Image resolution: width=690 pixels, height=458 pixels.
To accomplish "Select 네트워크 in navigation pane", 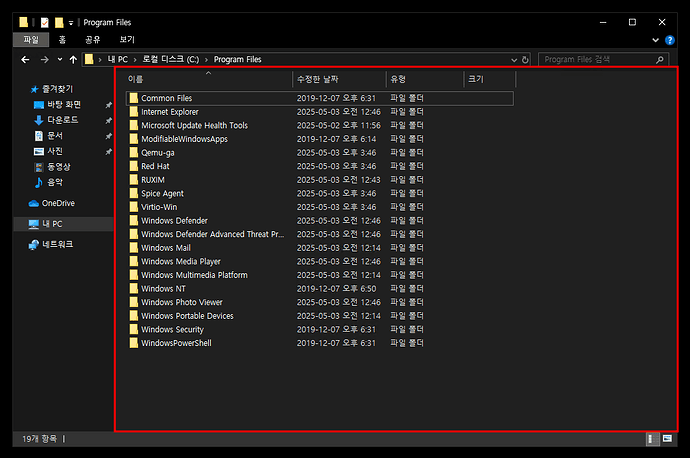I will point(57,244).
